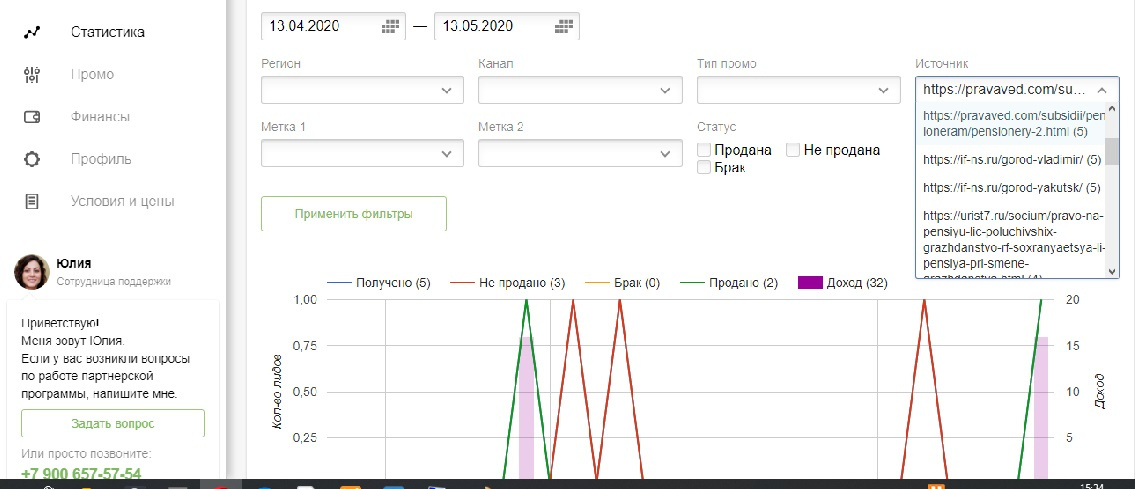Expand the Метка 2 dropdown

(x=581, y=153)
